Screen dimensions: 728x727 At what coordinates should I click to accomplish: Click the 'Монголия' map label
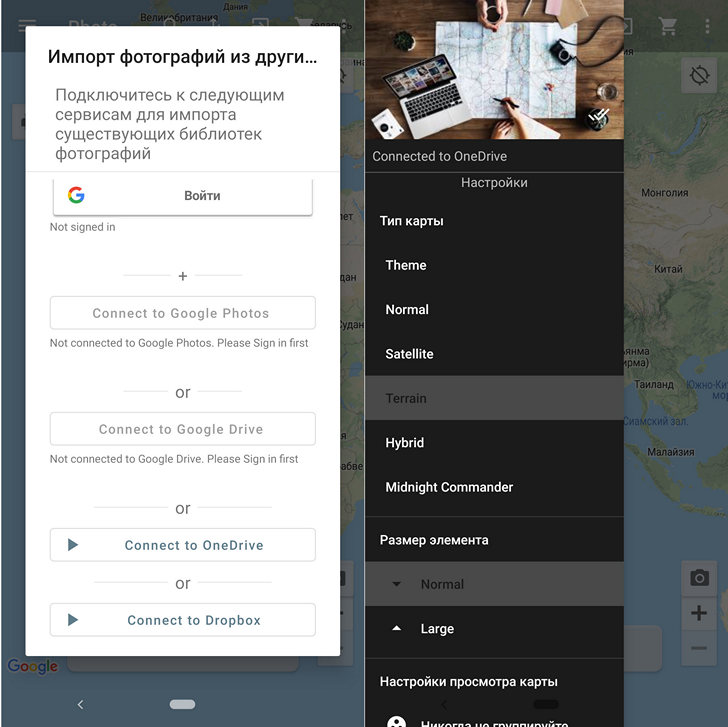click(664, 193)
